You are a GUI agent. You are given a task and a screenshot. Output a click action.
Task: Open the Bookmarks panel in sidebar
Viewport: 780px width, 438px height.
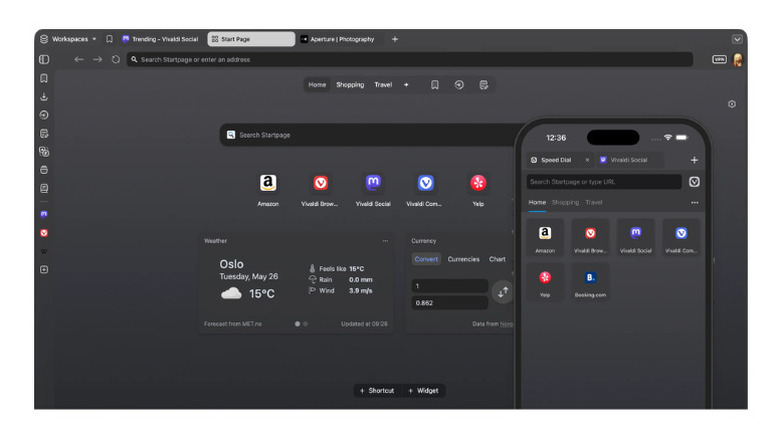(x=44, y=78)
